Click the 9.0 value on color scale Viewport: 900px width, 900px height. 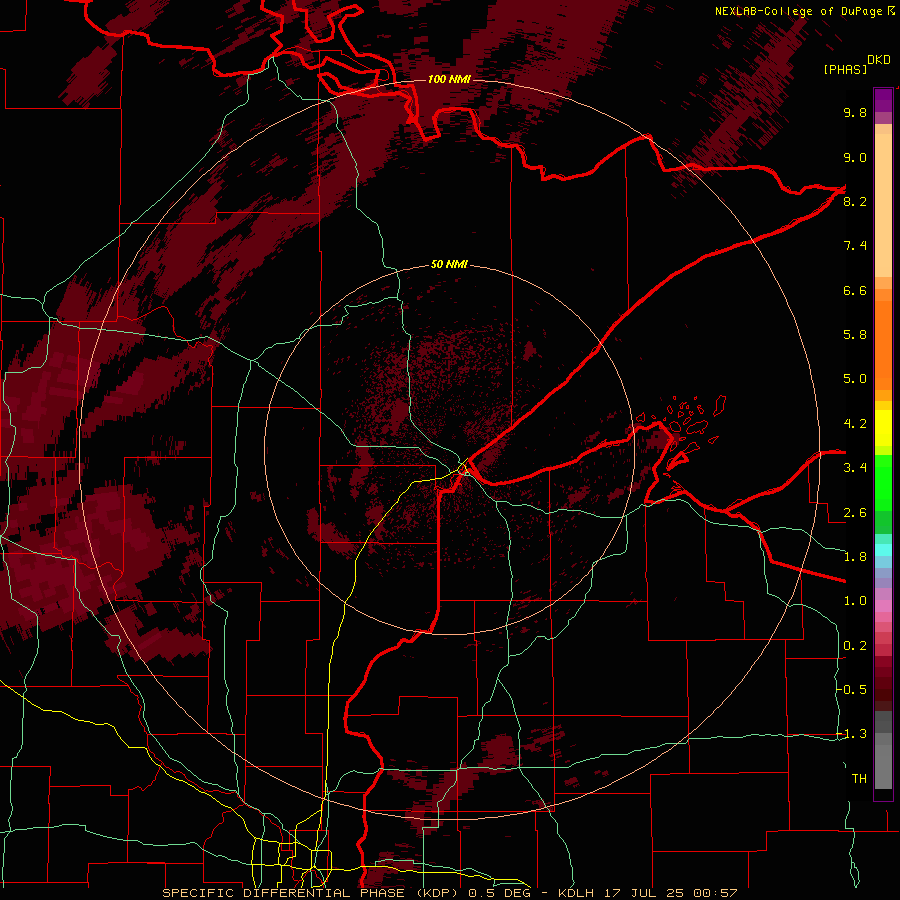(x=855, y=157)
